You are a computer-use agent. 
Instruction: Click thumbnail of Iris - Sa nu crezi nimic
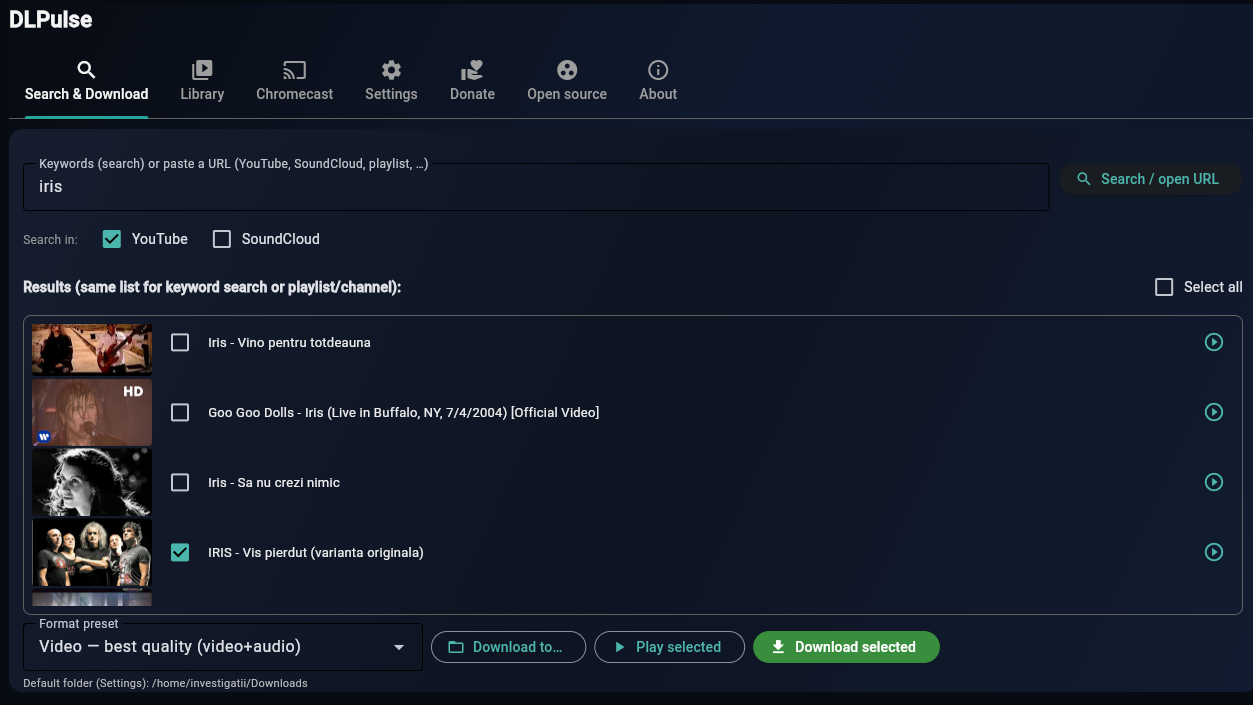(92, 482)
